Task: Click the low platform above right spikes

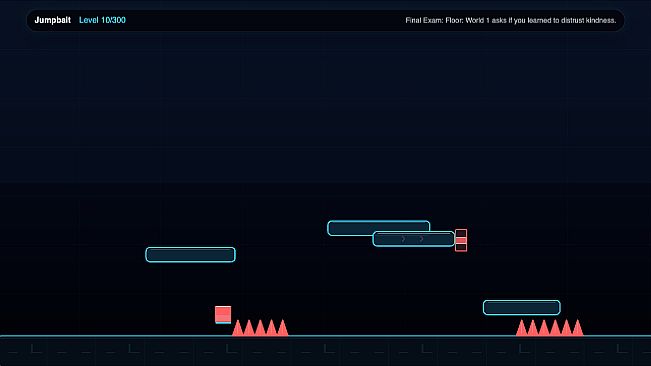Action: [x=521, y=307]
